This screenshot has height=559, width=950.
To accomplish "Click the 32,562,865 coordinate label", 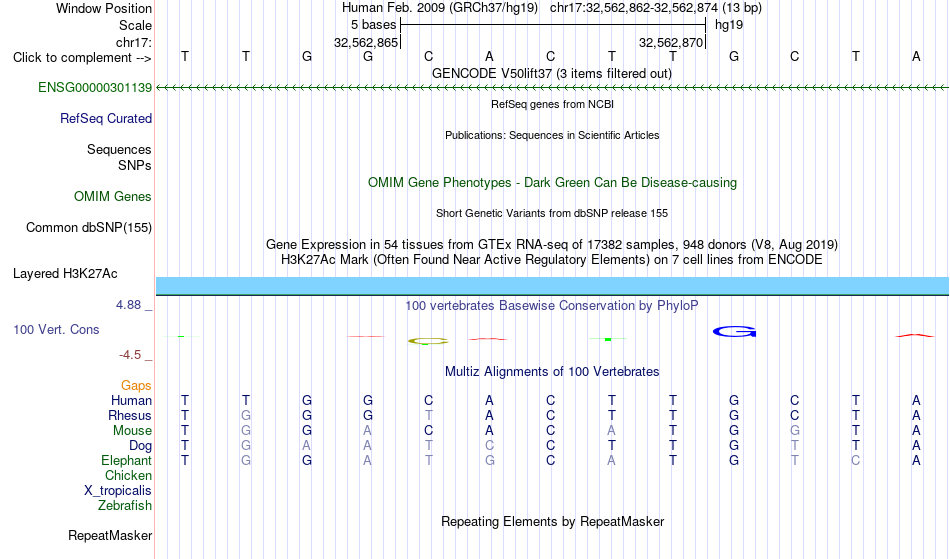I will pos(366,43).
